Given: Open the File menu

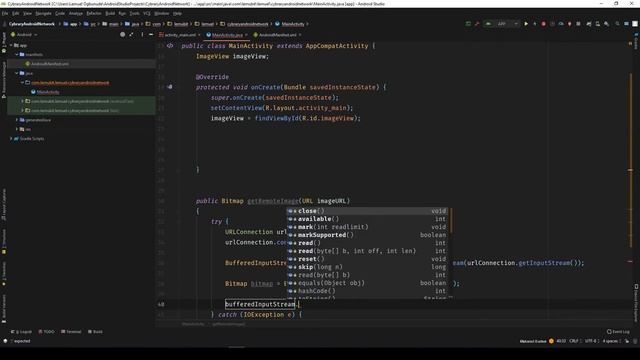Looking at the screenshot, I should click(5, 13).
